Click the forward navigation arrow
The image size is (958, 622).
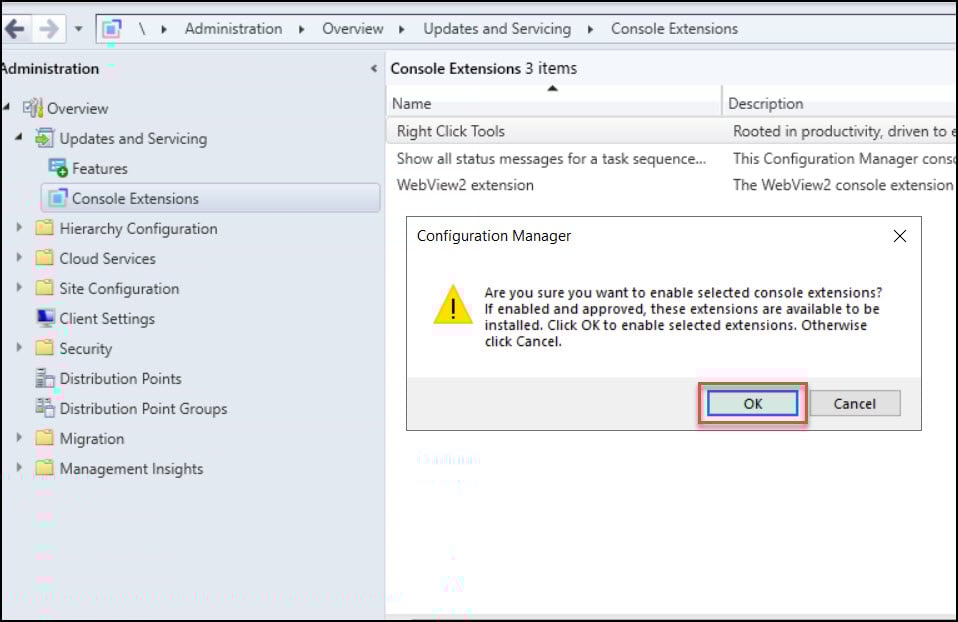click(48, 29)
